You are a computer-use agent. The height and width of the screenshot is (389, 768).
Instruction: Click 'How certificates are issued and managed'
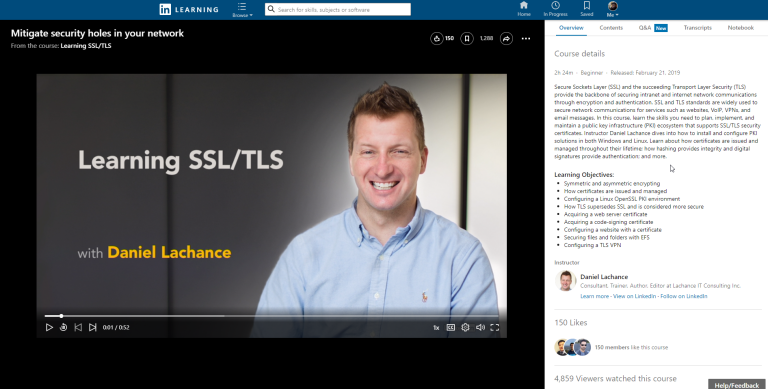(615, 191)
